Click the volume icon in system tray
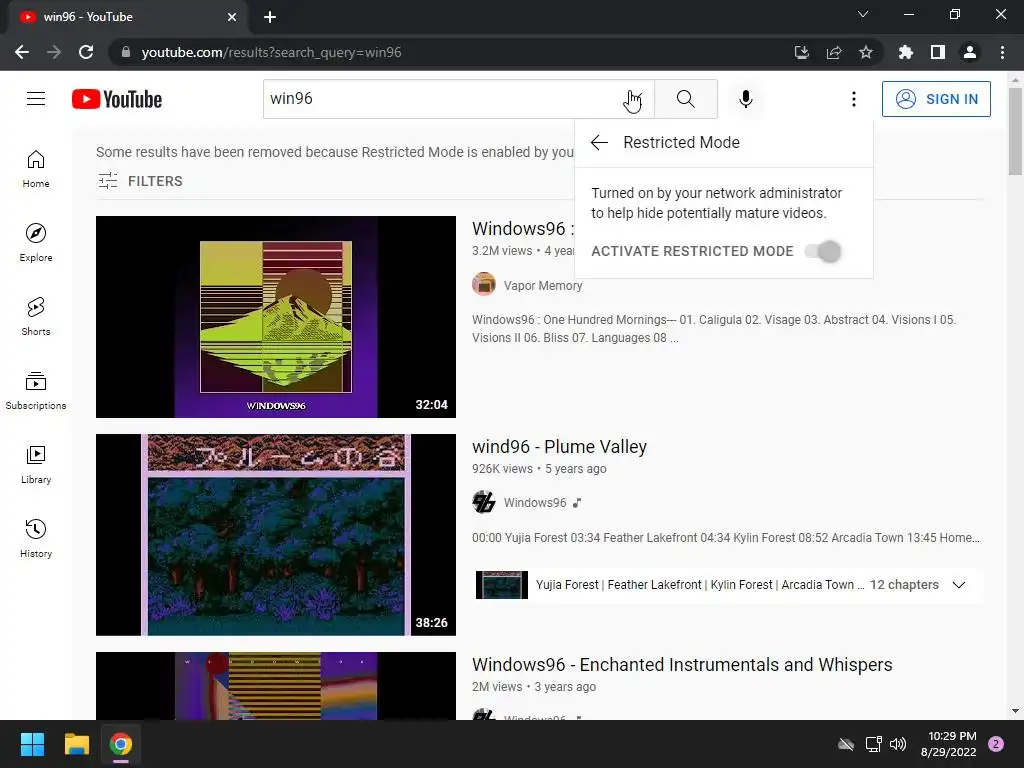The width and height of the screenshot is (1024, 768). [898, 744]
